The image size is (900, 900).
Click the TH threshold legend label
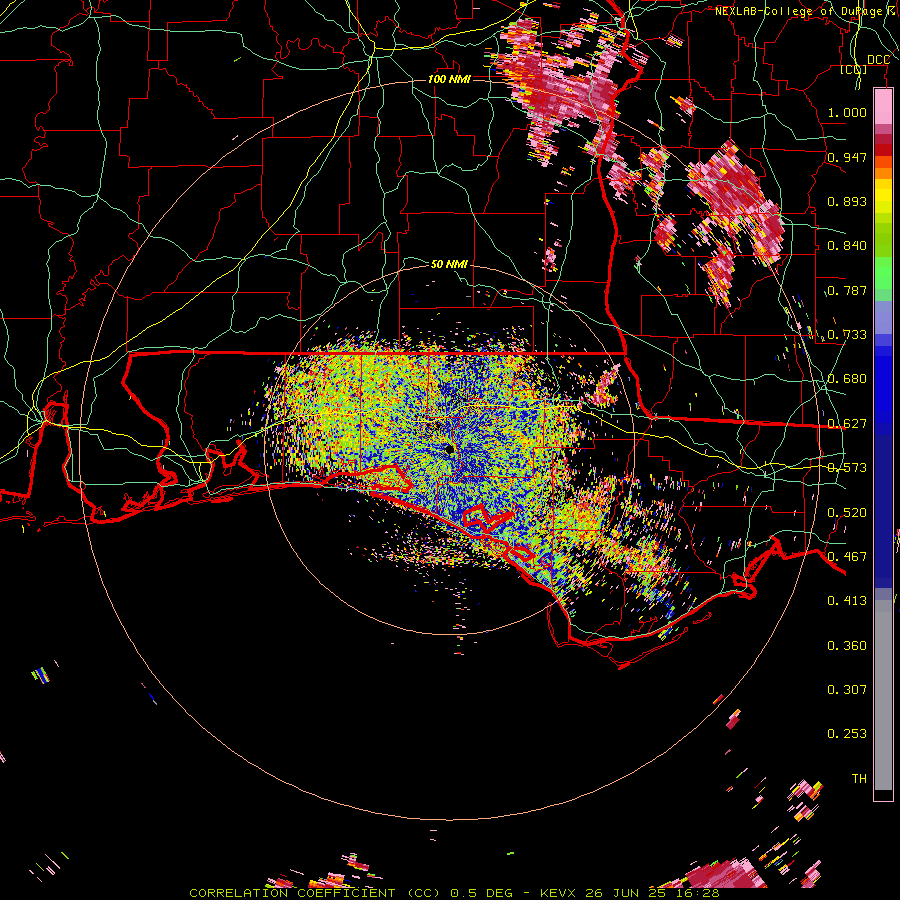click(859, 779)
